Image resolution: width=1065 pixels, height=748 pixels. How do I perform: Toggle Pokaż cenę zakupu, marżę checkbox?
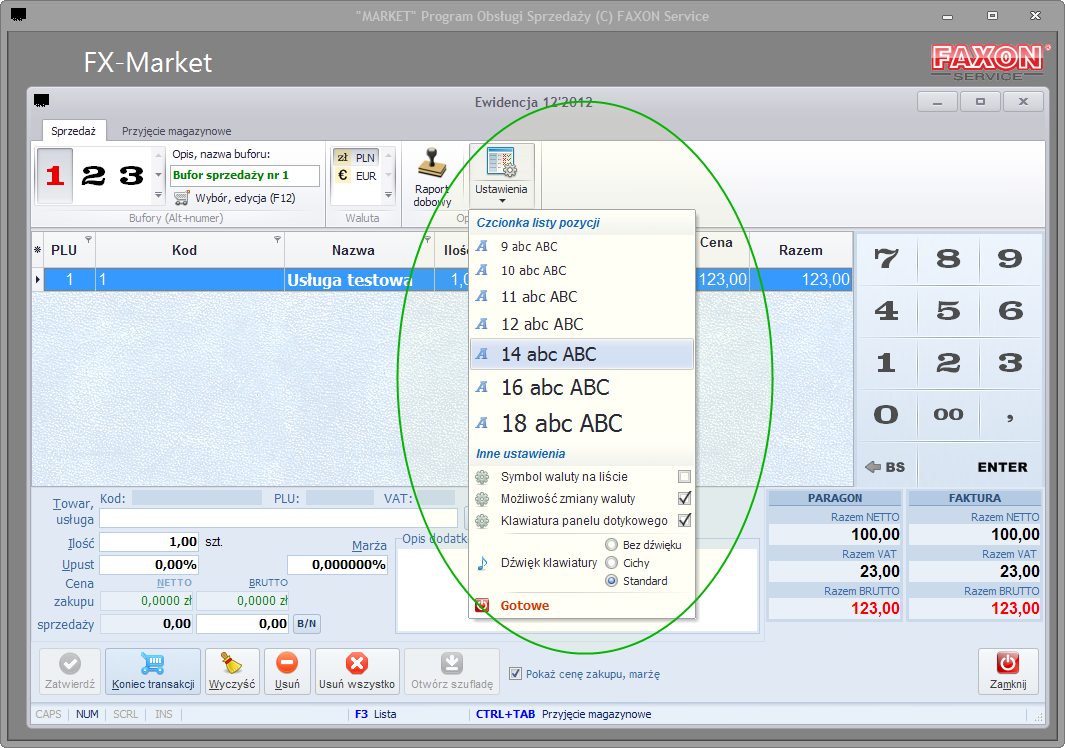coord(516,674)
